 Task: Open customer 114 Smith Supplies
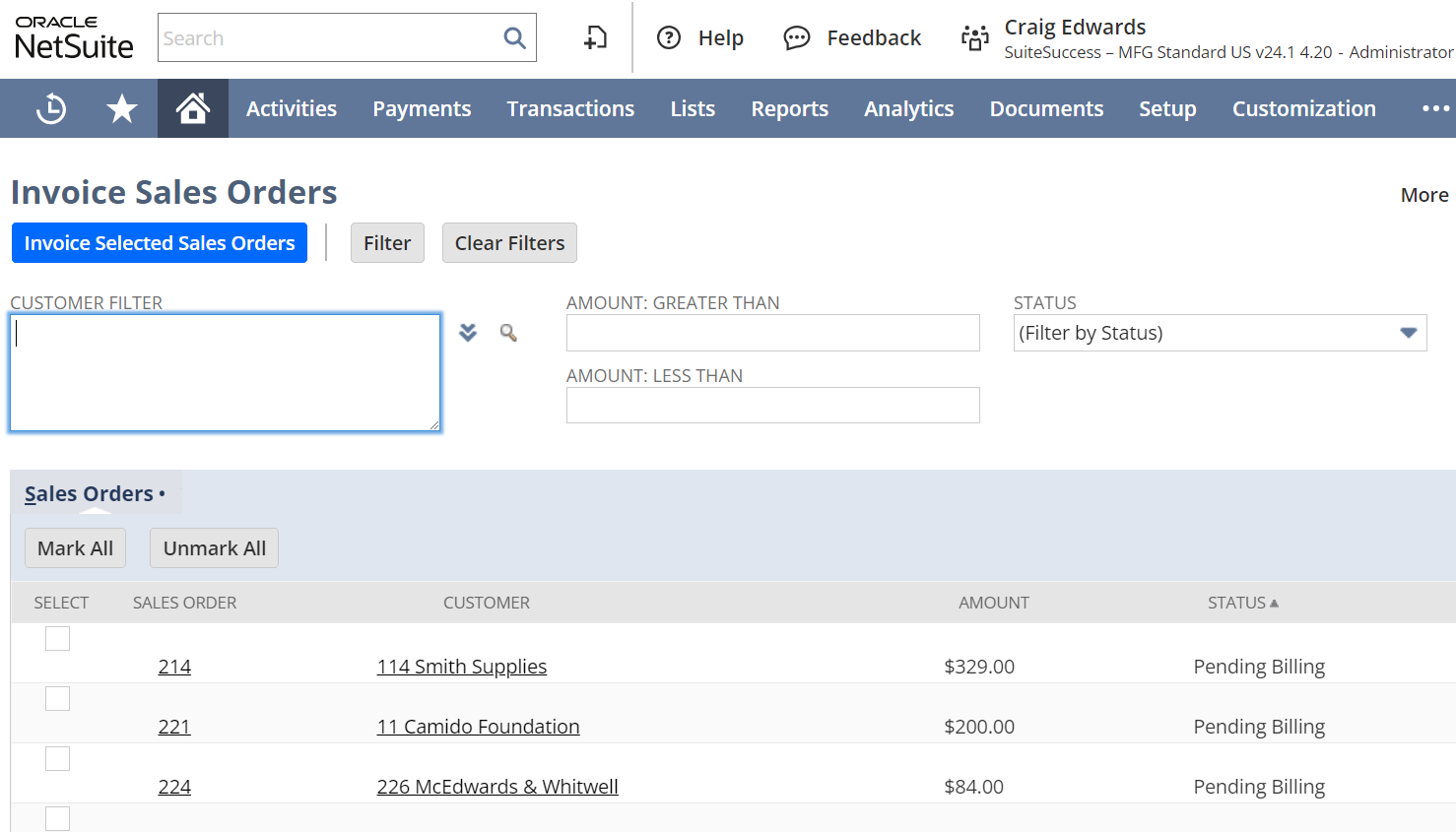tap(461, 667)
